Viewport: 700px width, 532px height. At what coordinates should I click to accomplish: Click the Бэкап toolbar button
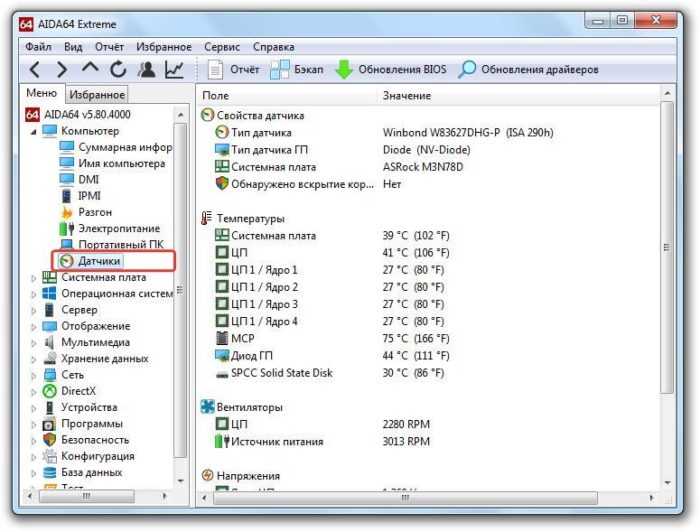click(297, 70)
